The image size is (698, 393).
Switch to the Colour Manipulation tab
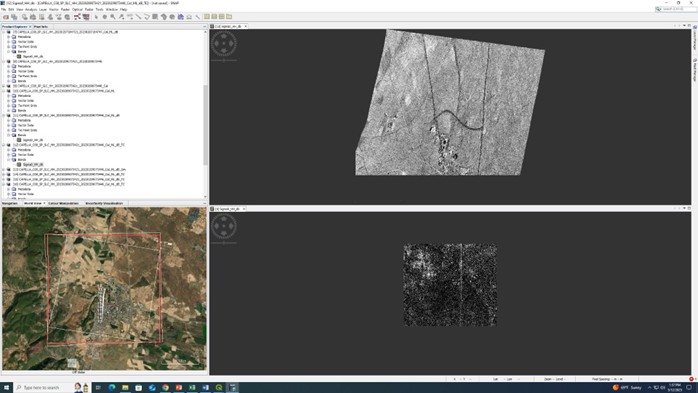point(64,203)
